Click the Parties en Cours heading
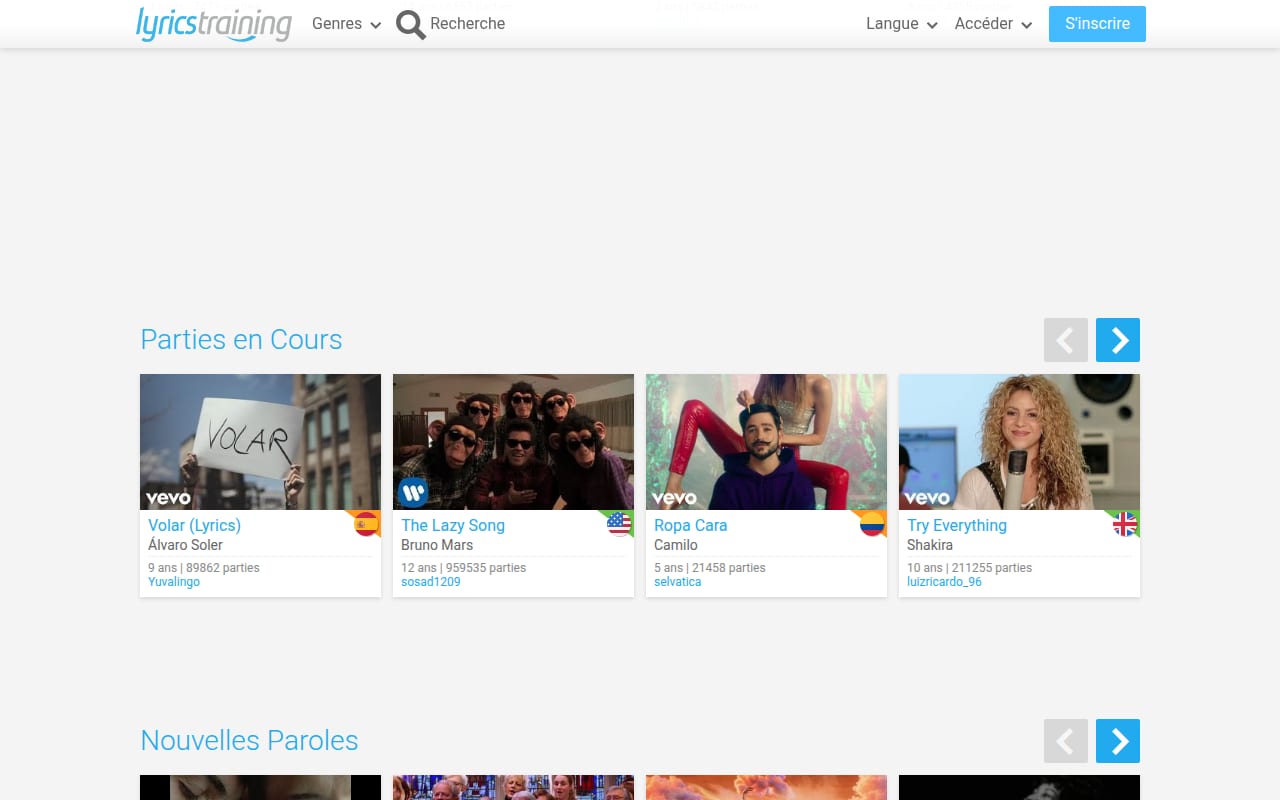 [241, 340]
